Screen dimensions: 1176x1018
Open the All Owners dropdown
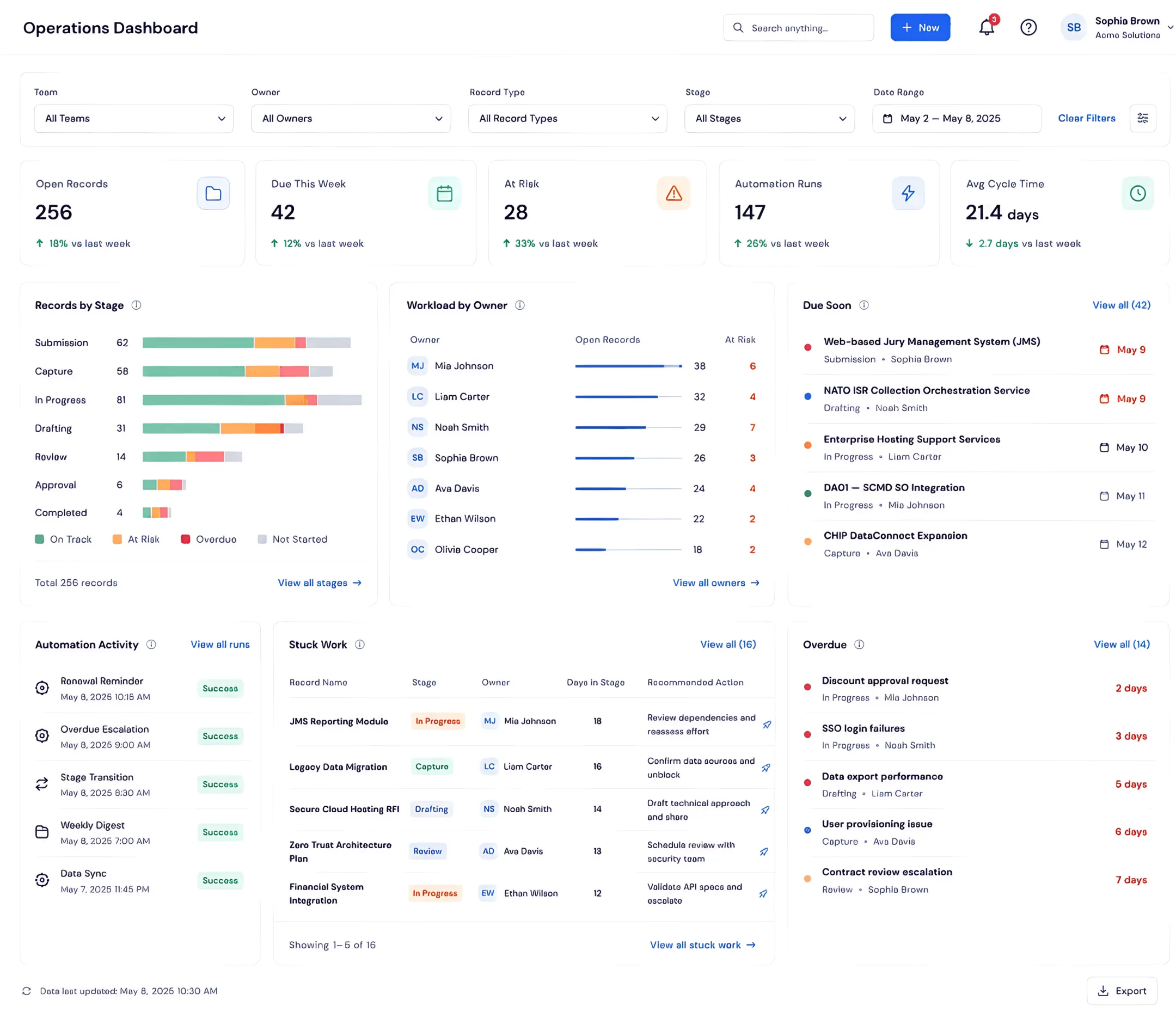(351, 118)
